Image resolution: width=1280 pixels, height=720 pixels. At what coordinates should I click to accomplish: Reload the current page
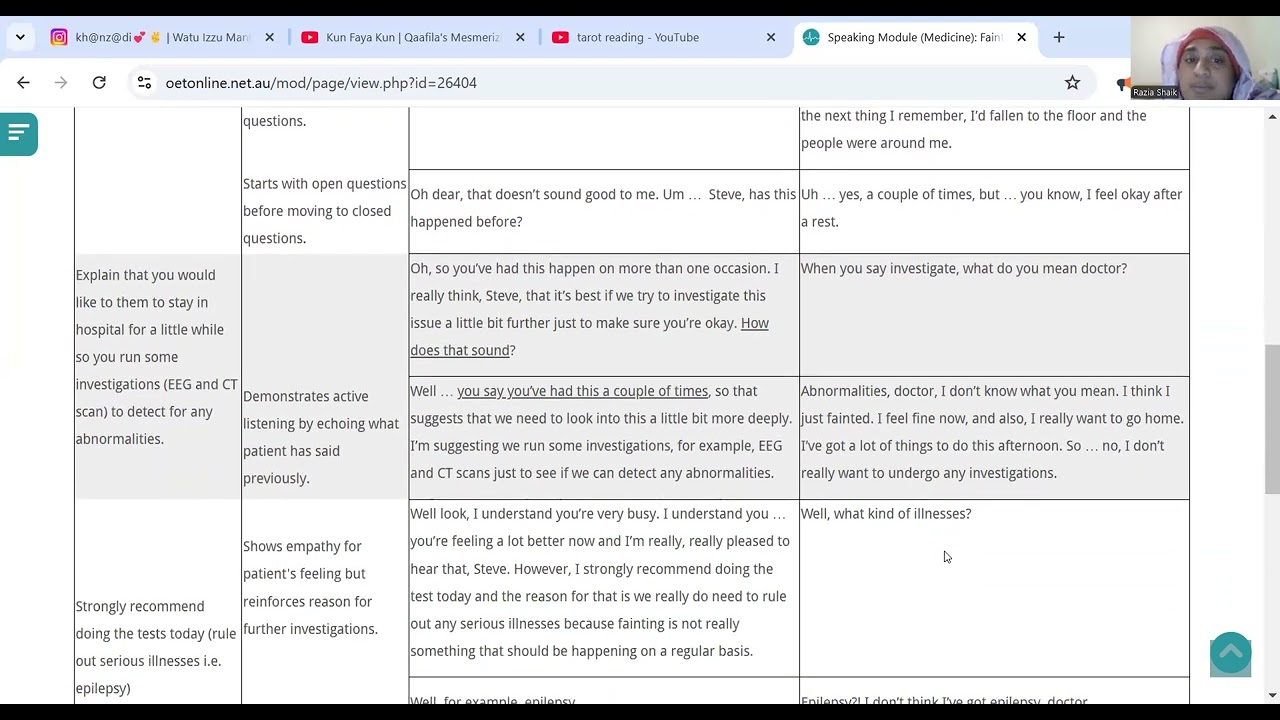click(99, 83)
